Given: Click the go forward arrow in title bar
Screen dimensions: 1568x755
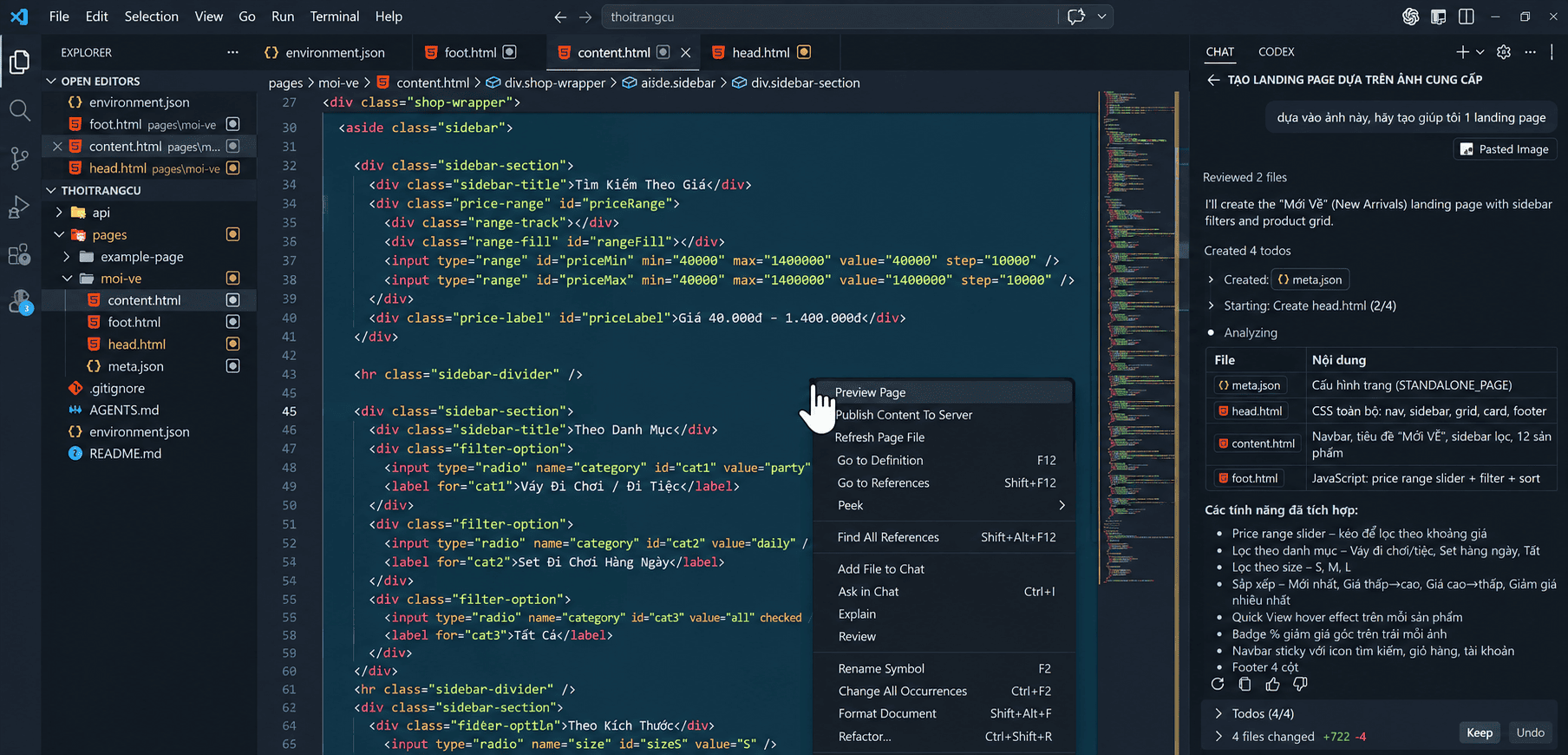Looking at the screenshot, I should click(x=585, y=16).
